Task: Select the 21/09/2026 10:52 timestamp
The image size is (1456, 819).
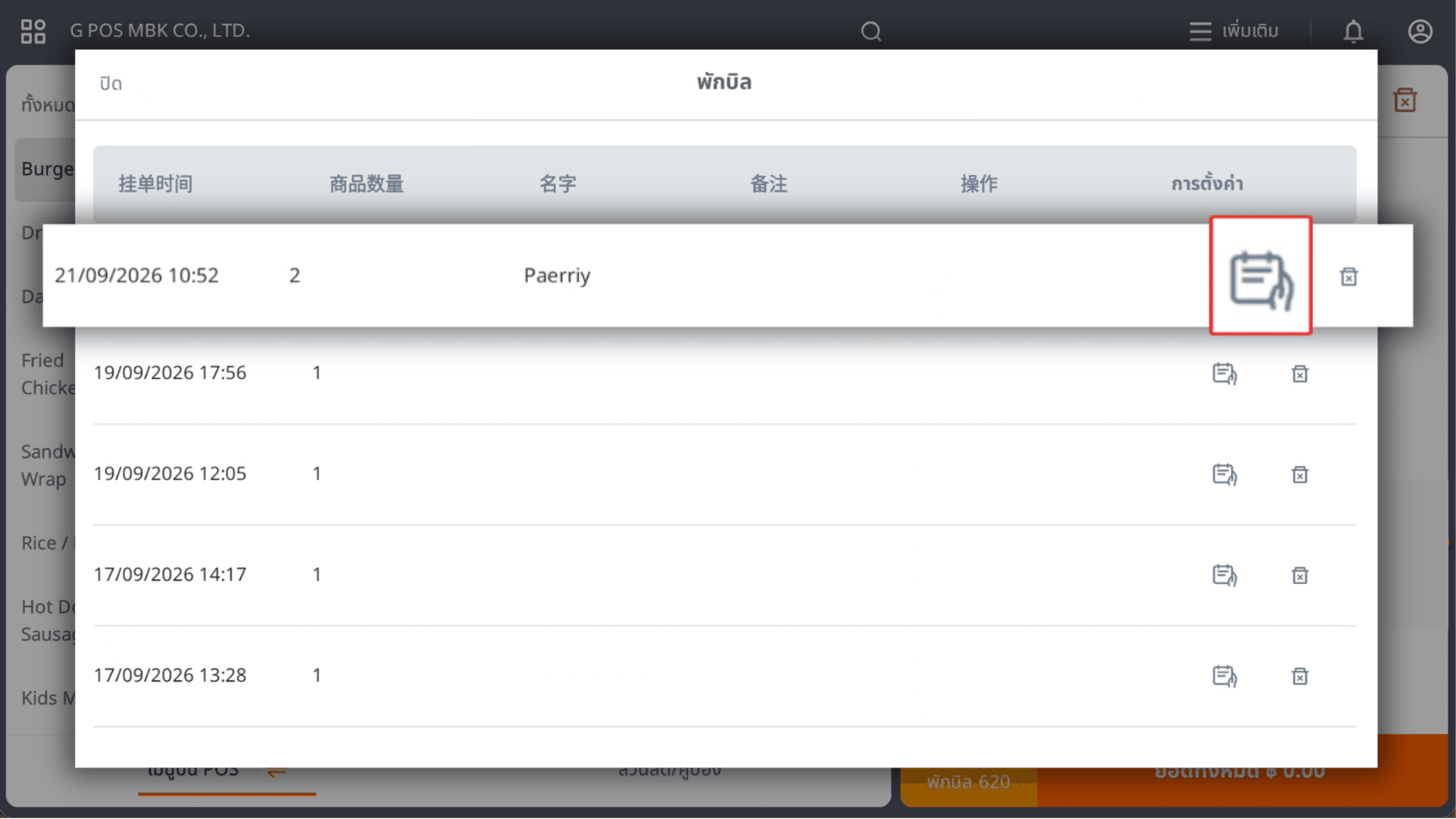Action: pos(136,275)
